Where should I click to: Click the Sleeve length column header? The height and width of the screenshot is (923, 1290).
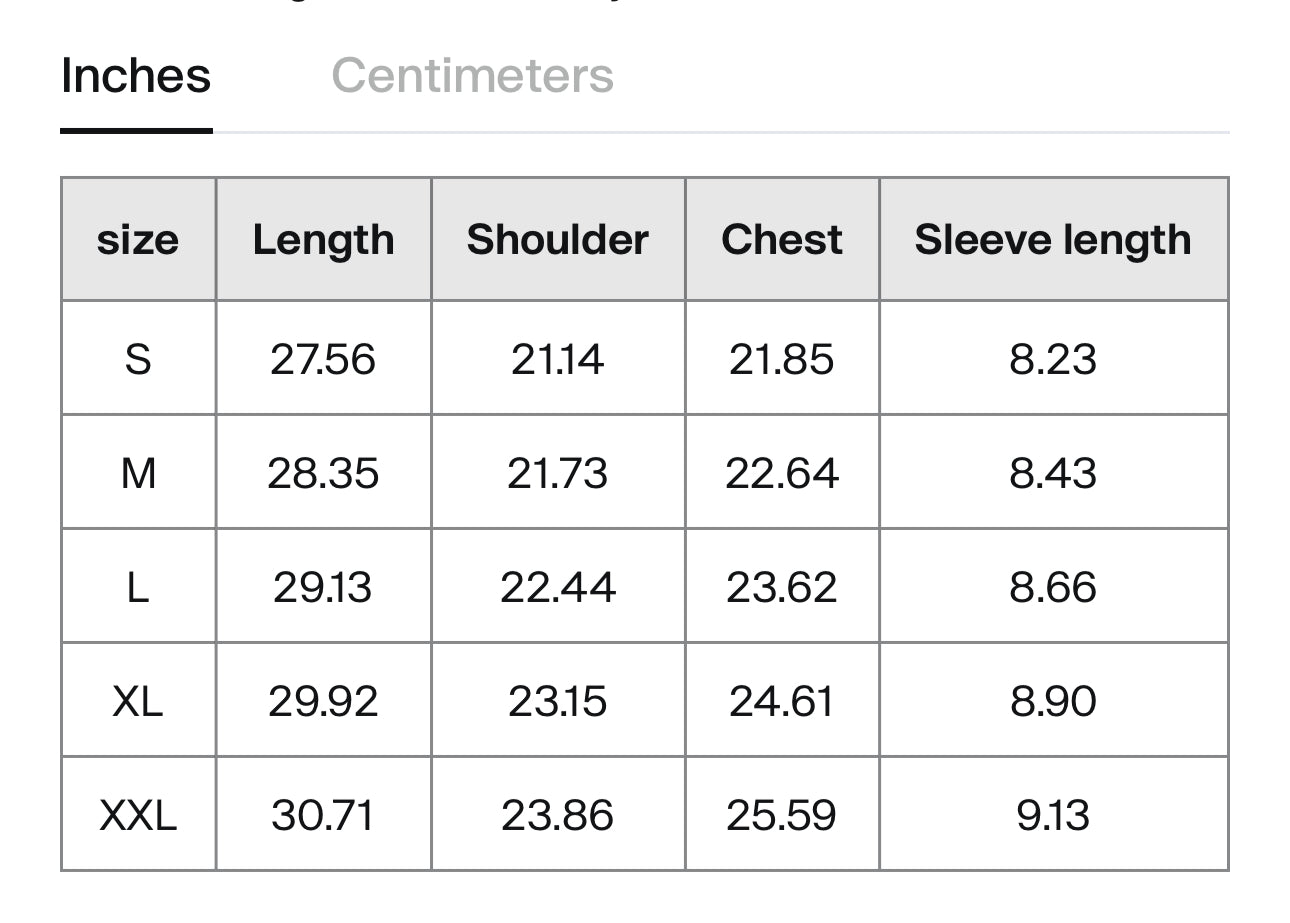(x=1053, y=240)
